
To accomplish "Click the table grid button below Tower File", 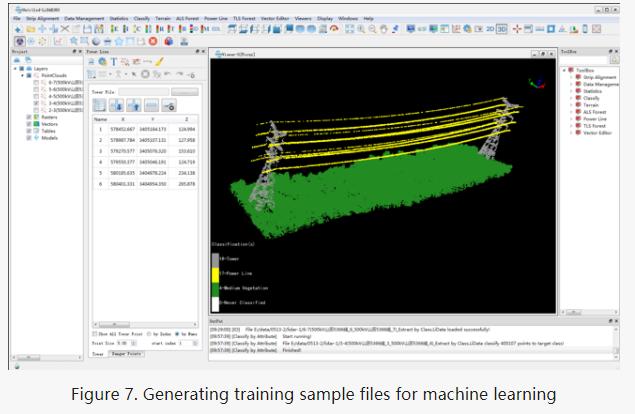I will pyautogui.click(x=99, y=105).
